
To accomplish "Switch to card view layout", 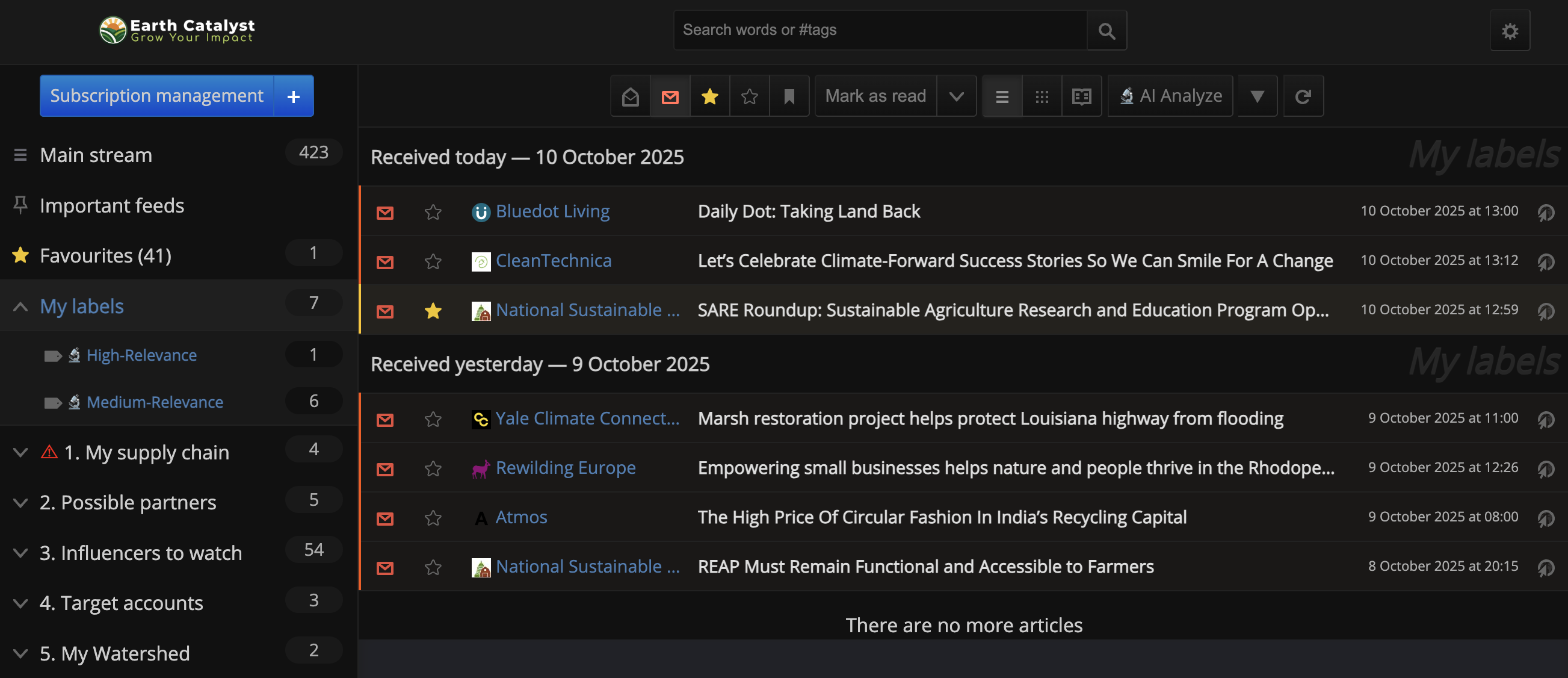I will (x=1042, y=96).
